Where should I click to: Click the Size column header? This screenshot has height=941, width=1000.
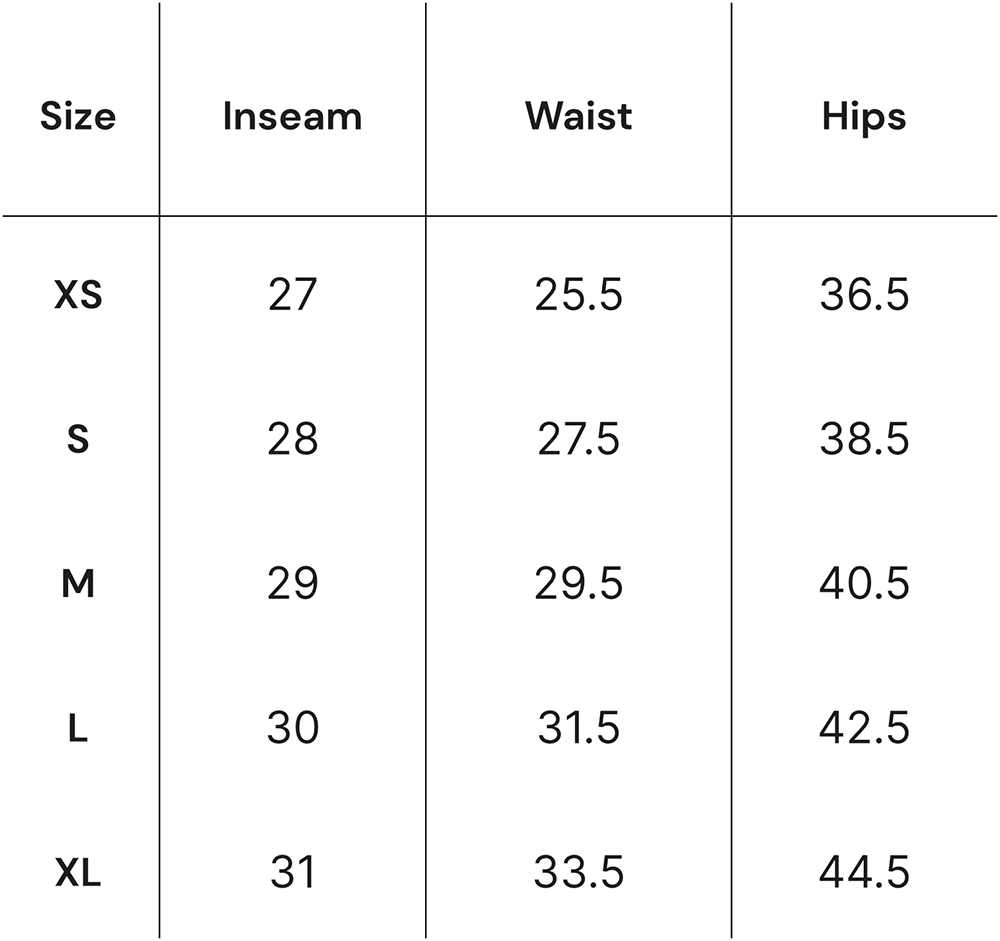pyautogui.click(x=78, y=117)
